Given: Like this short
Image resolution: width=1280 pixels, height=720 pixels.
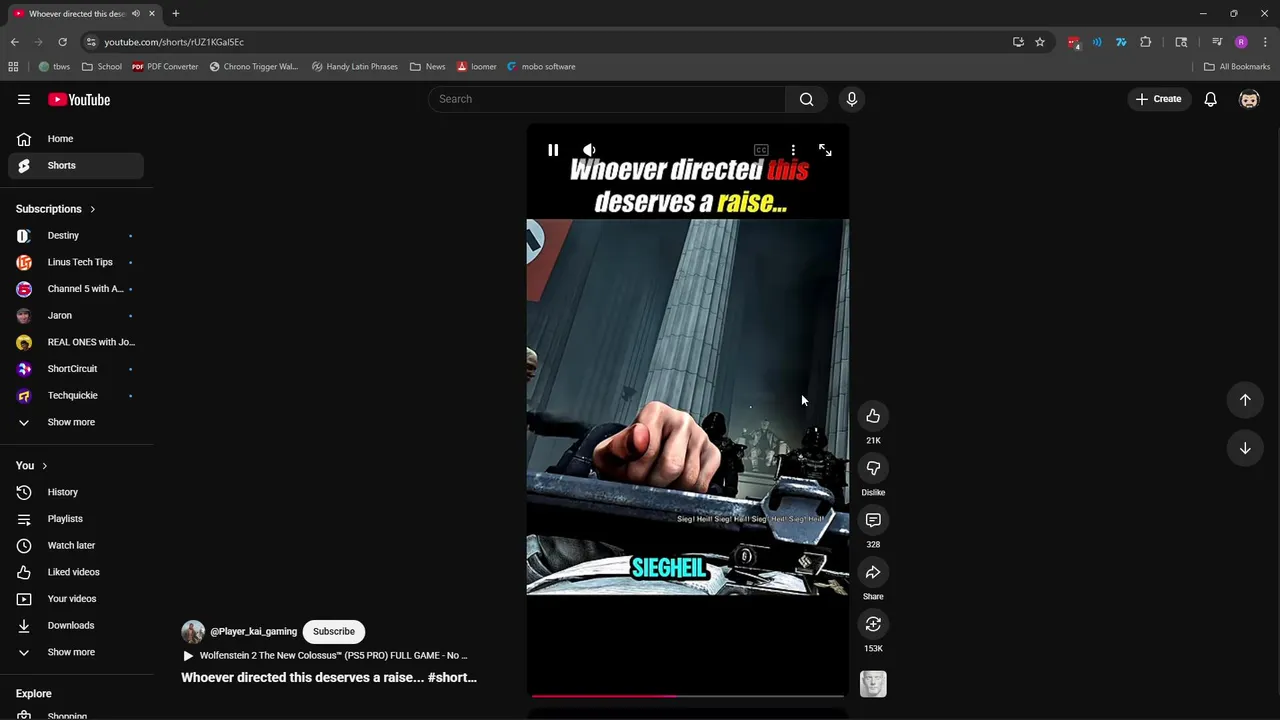Looking at the screenshot, I should coord(873,416).
